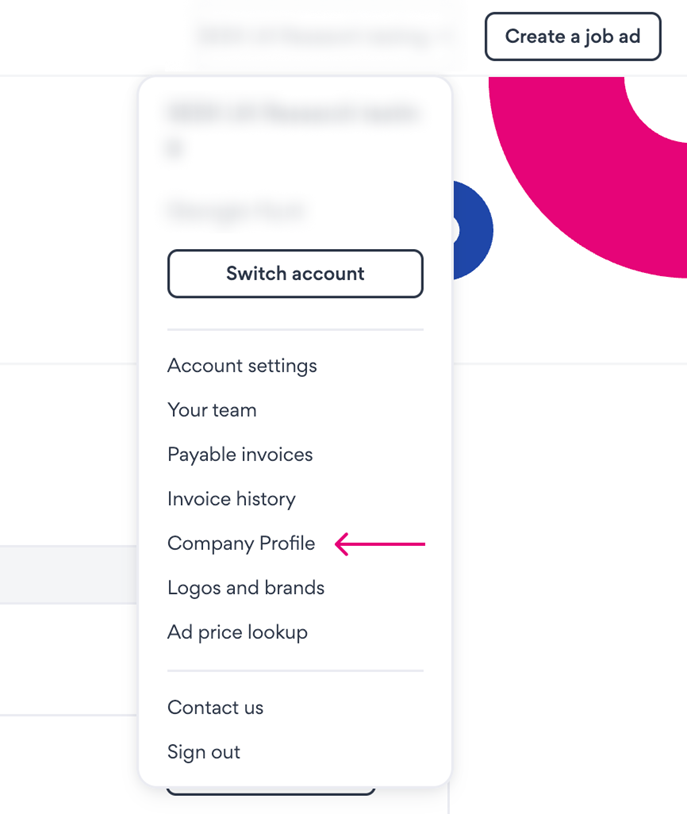This screenshot has width=687, height=814.
Task: Collapse the blurred account dropdown in header
Action: click(x=326, y=37)
